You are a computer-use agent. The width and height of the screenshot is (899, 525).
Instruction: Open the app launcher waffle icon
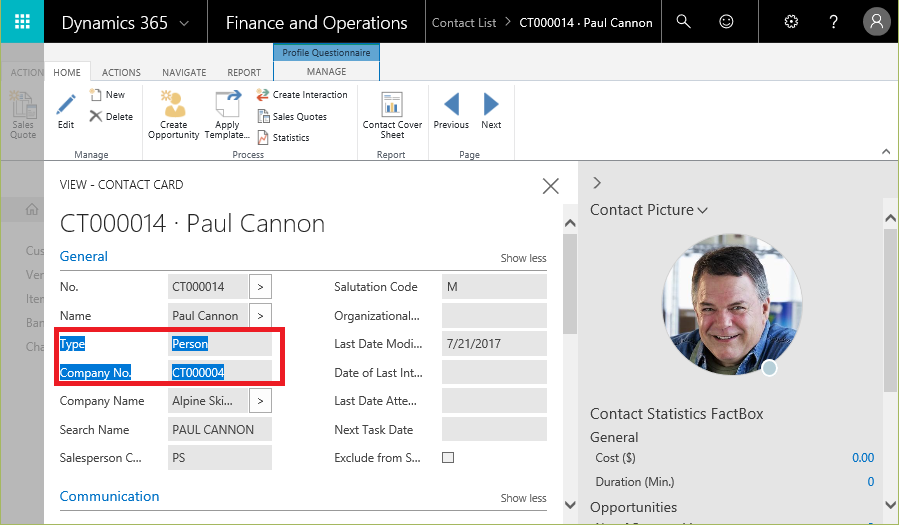pyautogui.click(x=22, y=22)
